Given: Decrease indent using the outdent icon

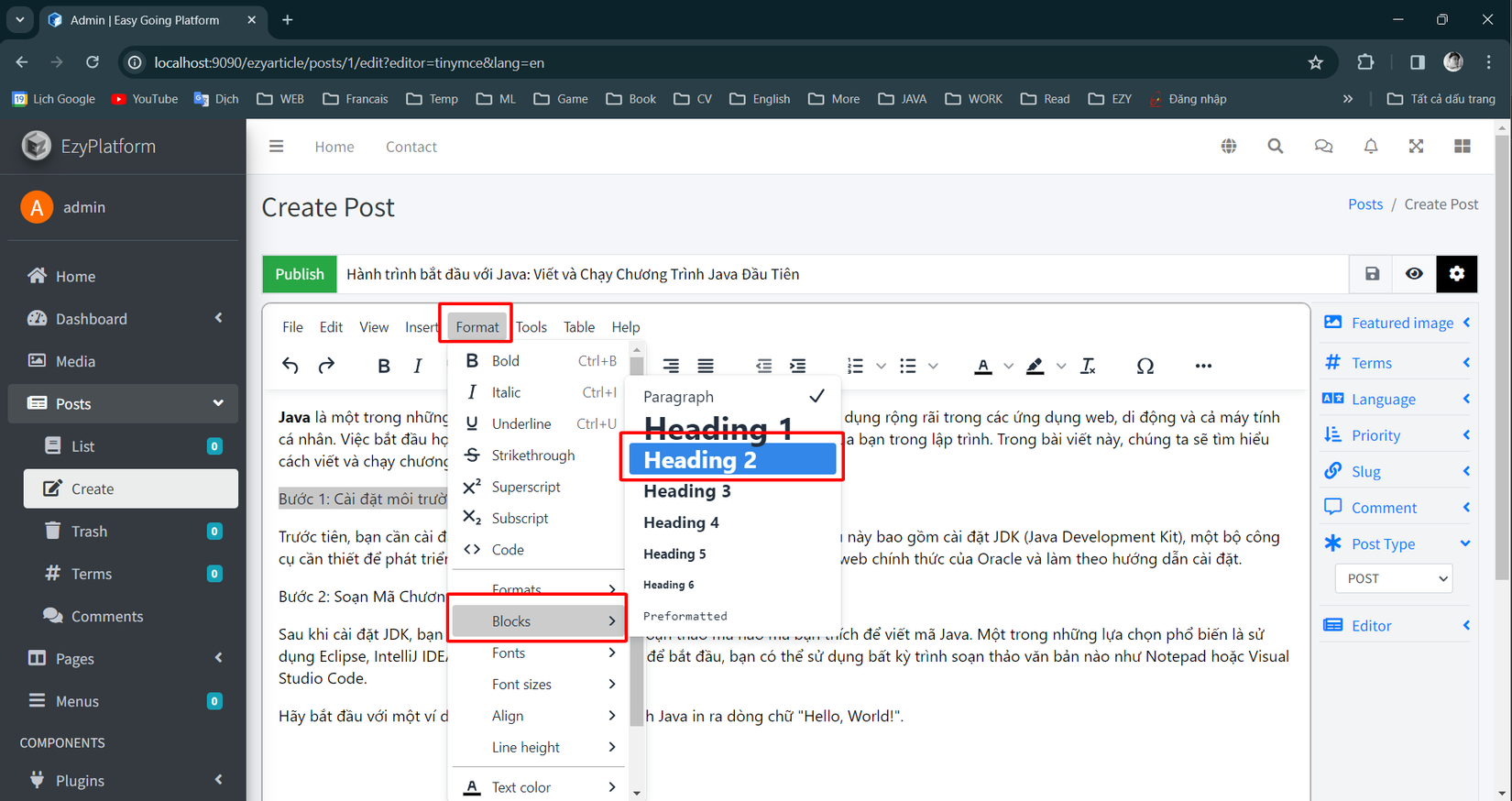Looking at the screenshot, I should click(763, 366).
